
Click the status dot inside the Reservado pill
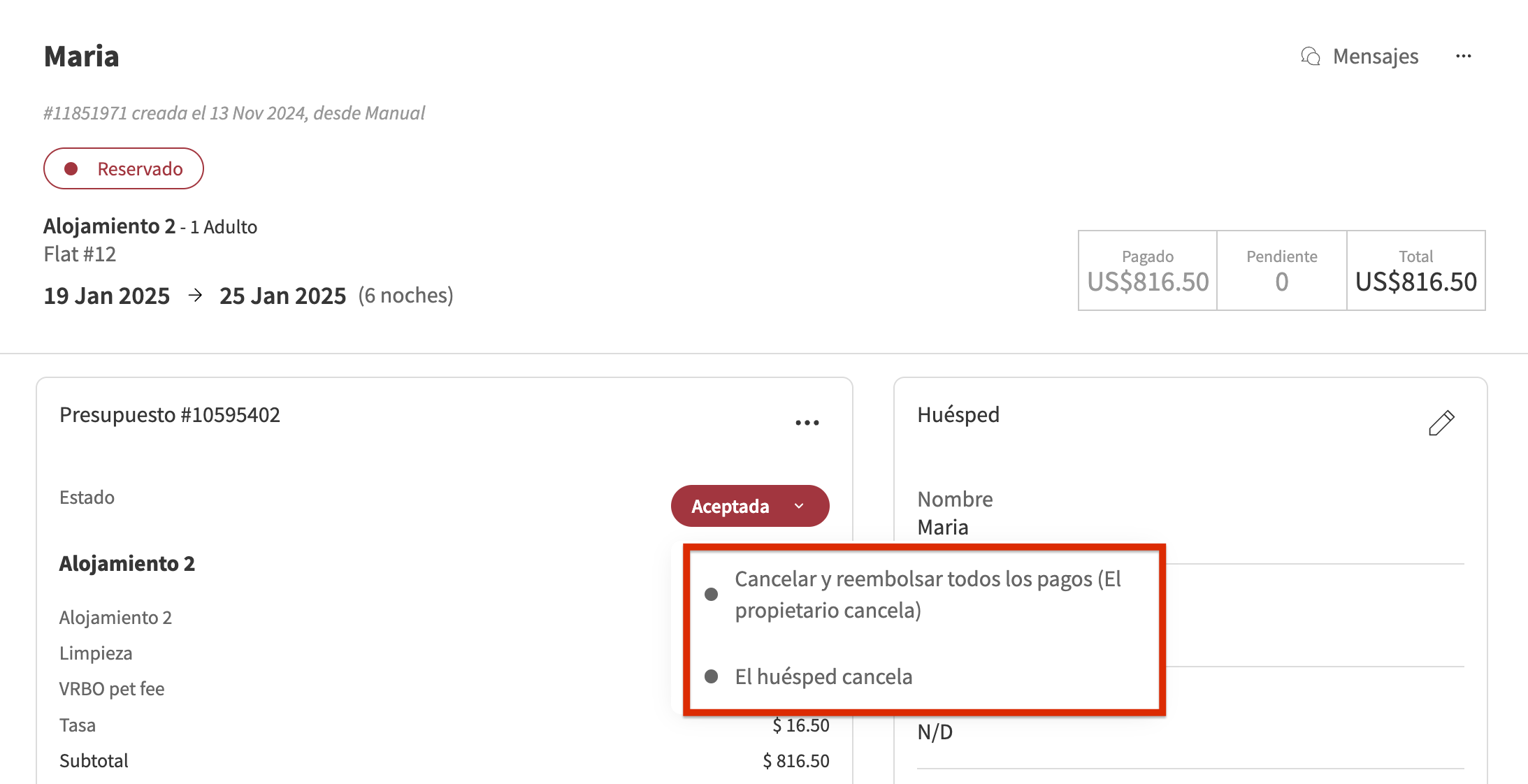click(x=72, y=168)
